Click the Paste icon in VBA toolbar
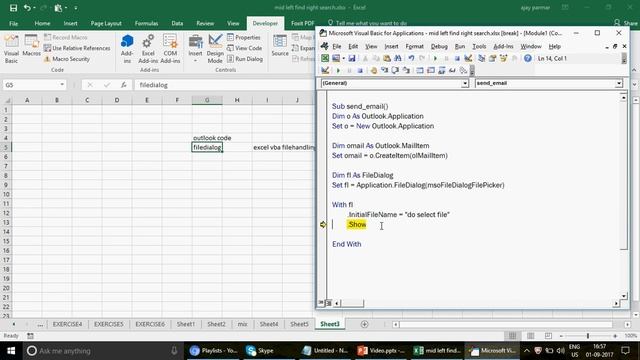The width and height of the screenshot is (640, 360). click(387, 58)
